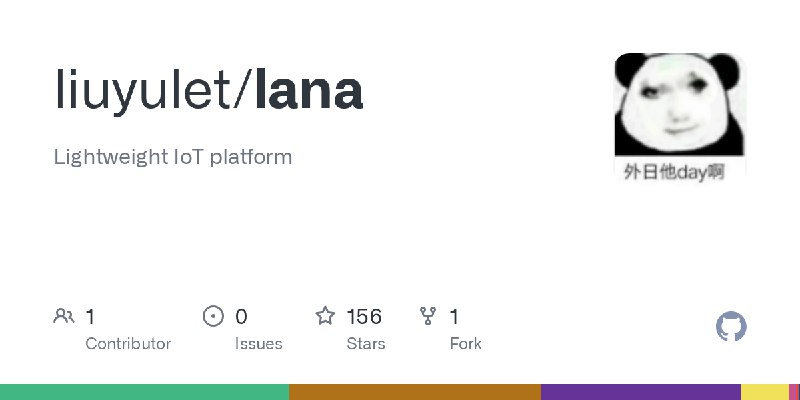Click the purple language bar segment
This screenshot has height=400, width=800.
click(641, 392)
